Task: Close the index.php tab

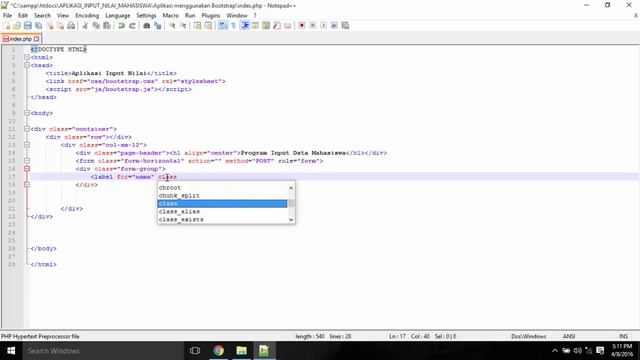Action: (x=37, y=39)
